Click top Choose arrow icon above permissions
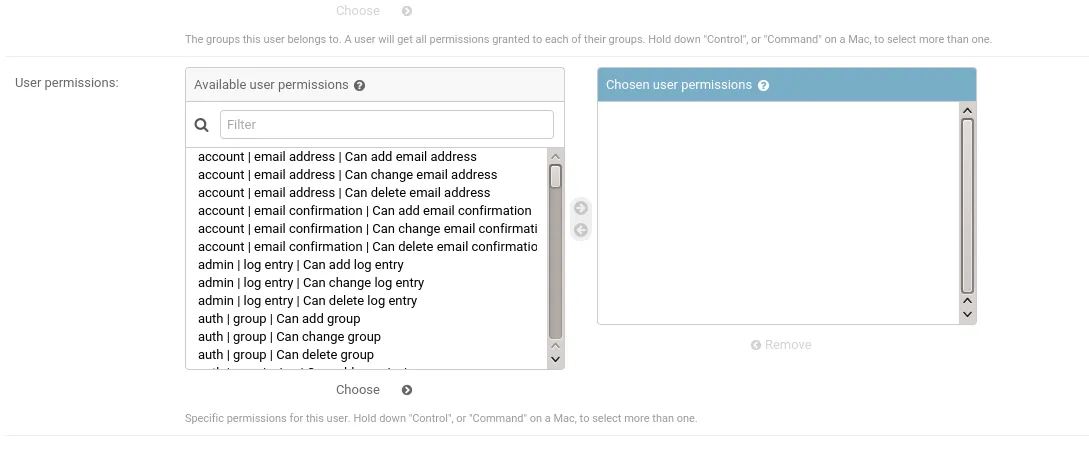Screen dimensions: 1089x451 (407, 11)
